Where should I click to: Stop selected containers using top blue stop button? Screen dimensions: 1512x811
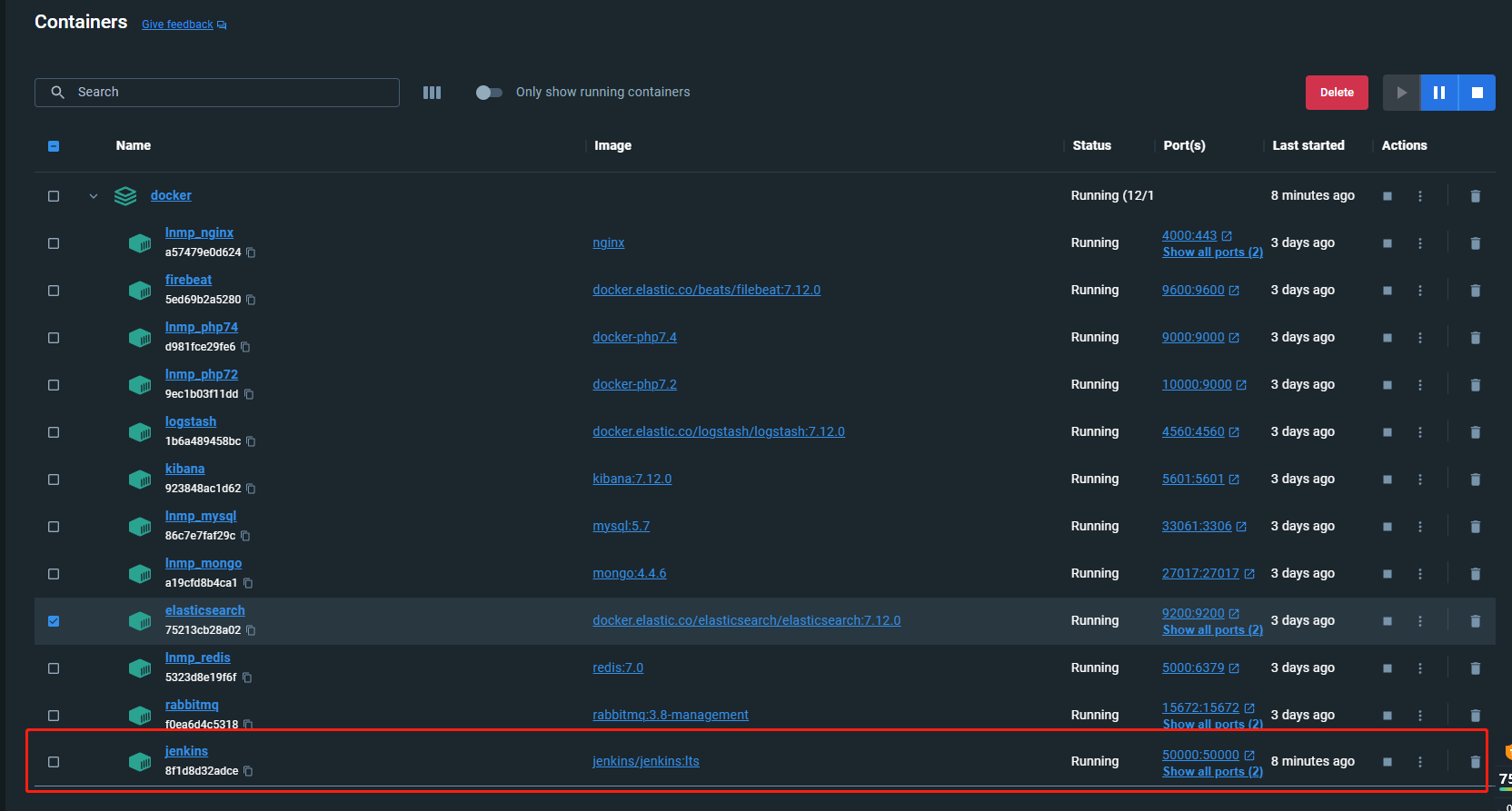[1477, 93]
